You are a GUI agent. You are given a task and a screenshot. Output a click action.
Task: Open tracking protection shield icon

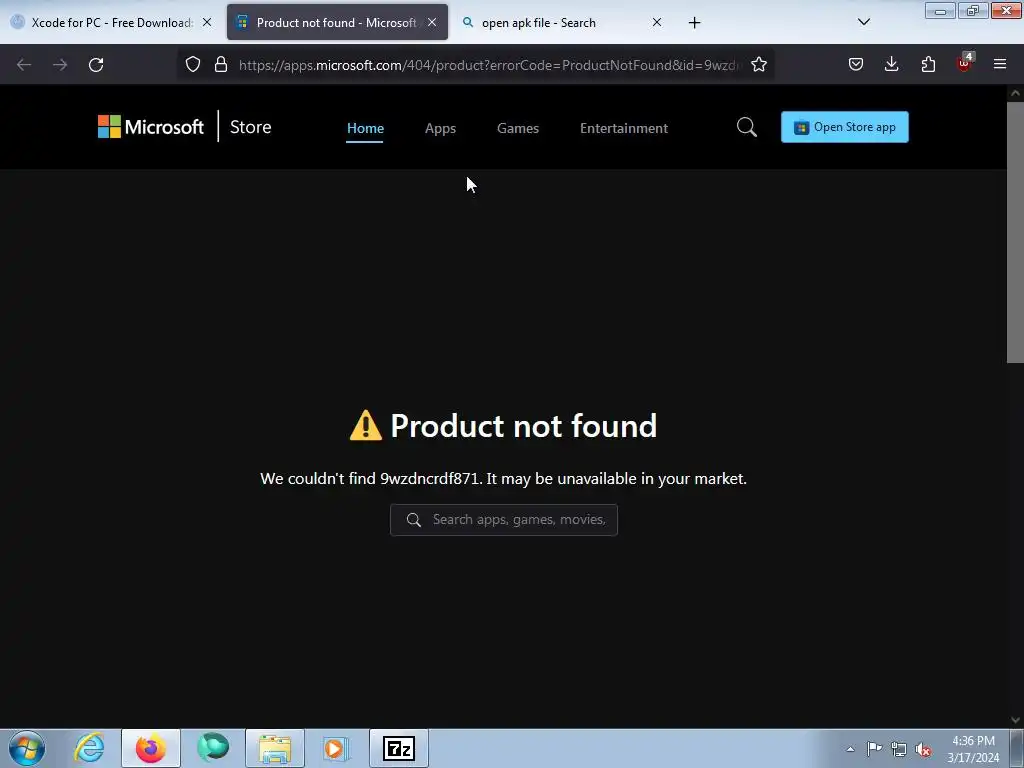tap(193, 65)
